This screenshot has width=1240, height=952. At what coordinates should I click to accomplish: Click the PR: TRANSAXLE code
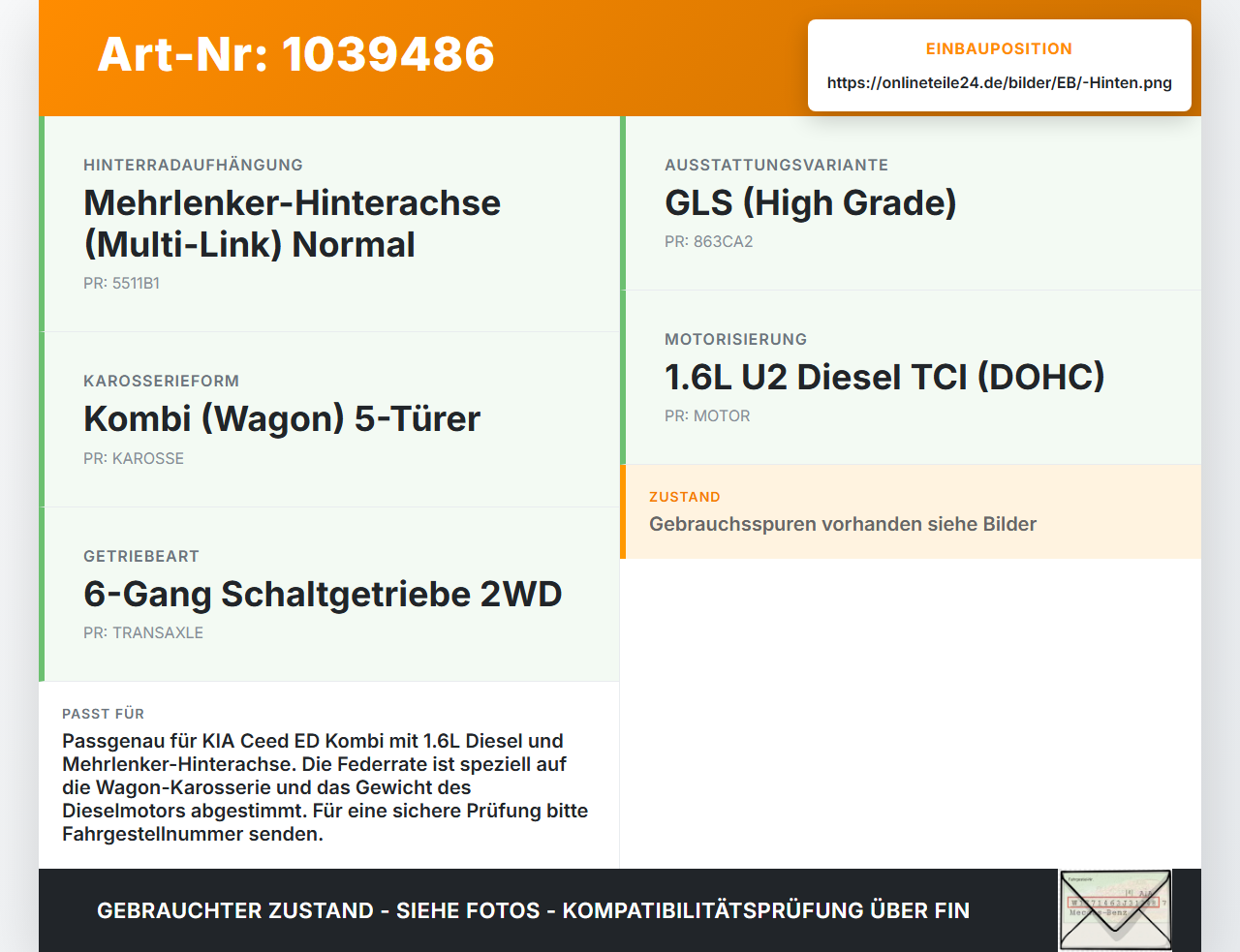point(143,632)
